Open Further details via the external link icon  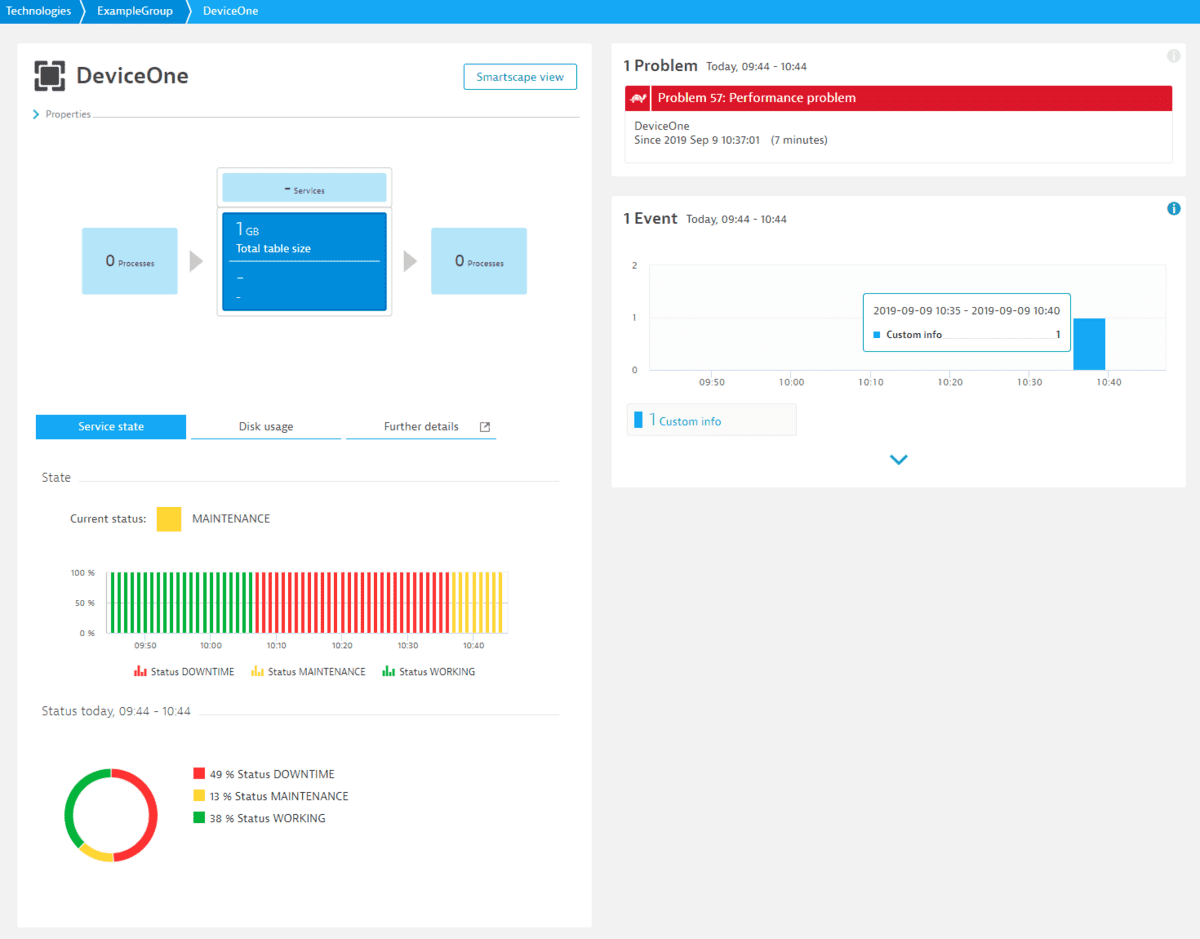pyautogui.click(x=484, y=426)
